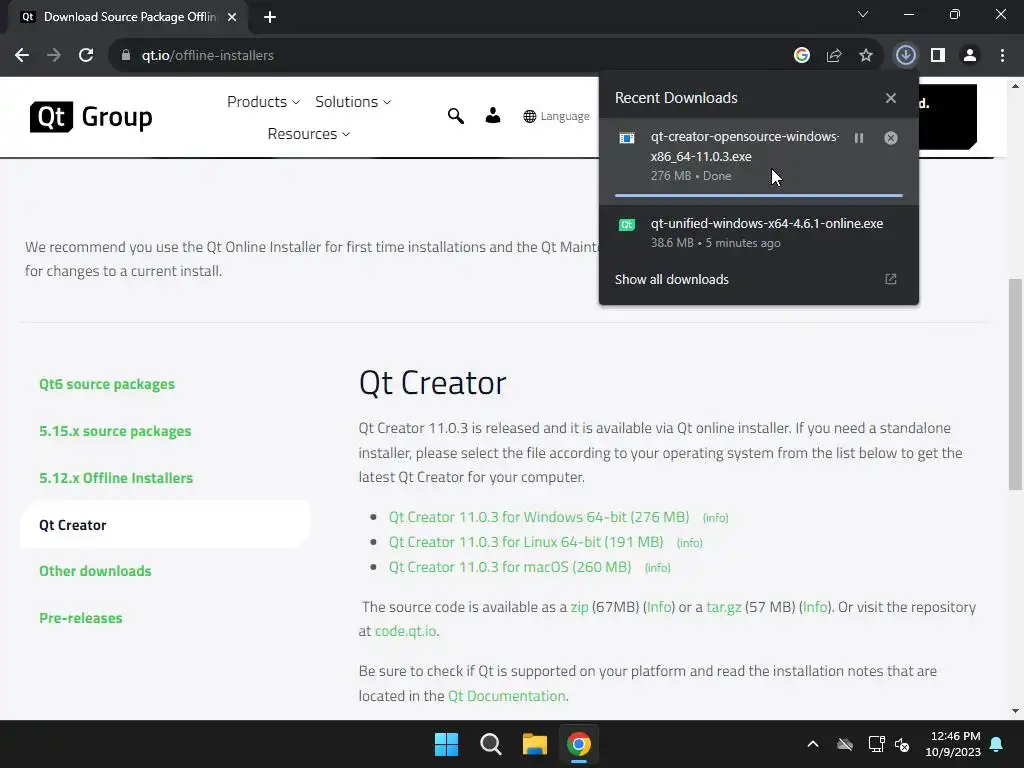Expand the Products menu
This screenshot has height=768, width=1024.
[263, 102]
